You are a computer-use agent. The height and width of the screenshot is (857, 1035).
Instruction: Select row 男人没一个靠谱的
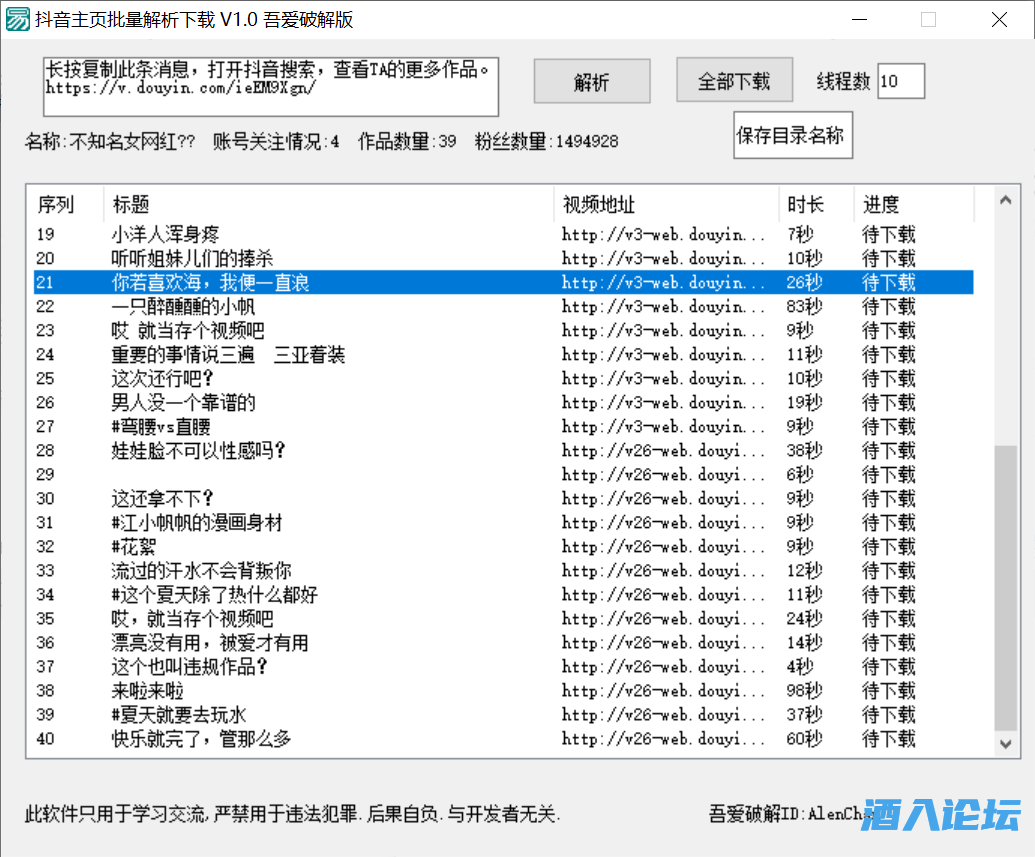[x=504, y=403]
